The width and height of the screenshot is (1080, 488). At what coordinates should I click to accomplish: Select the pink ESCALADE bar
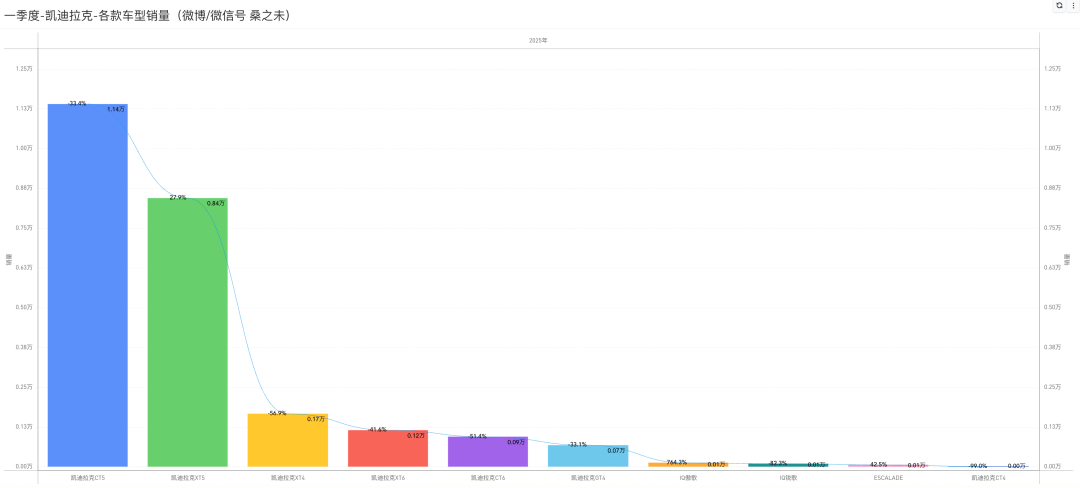(888, 466)
